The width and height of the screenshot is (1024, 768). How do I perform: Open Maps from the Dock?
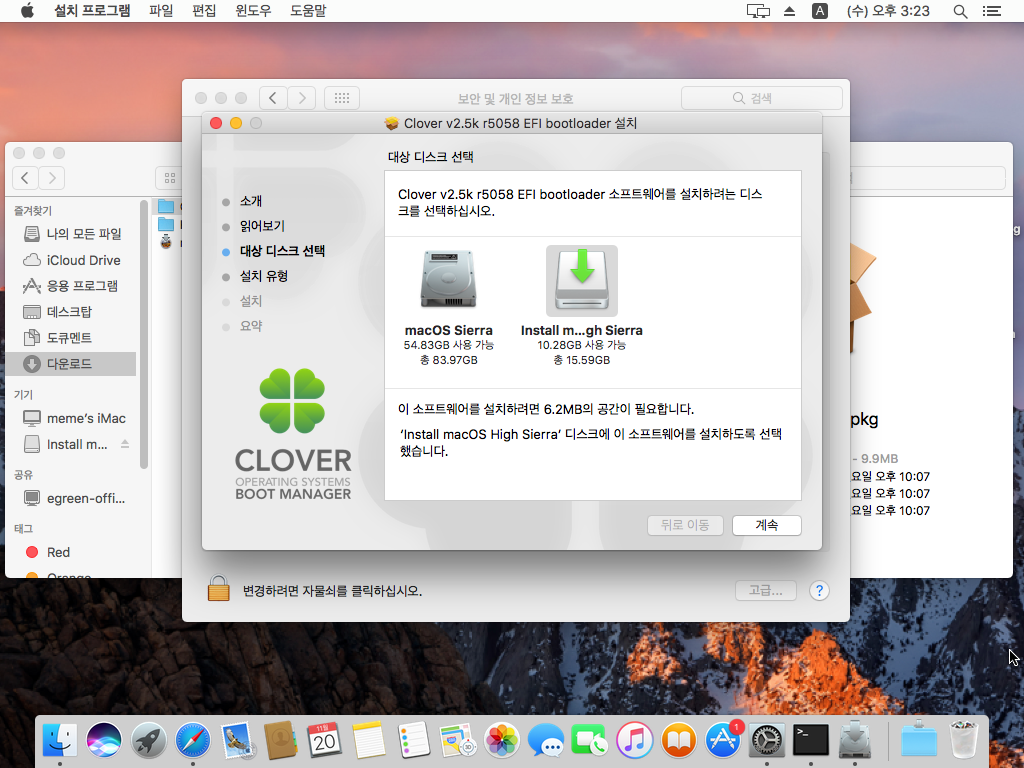pos(457,740)
